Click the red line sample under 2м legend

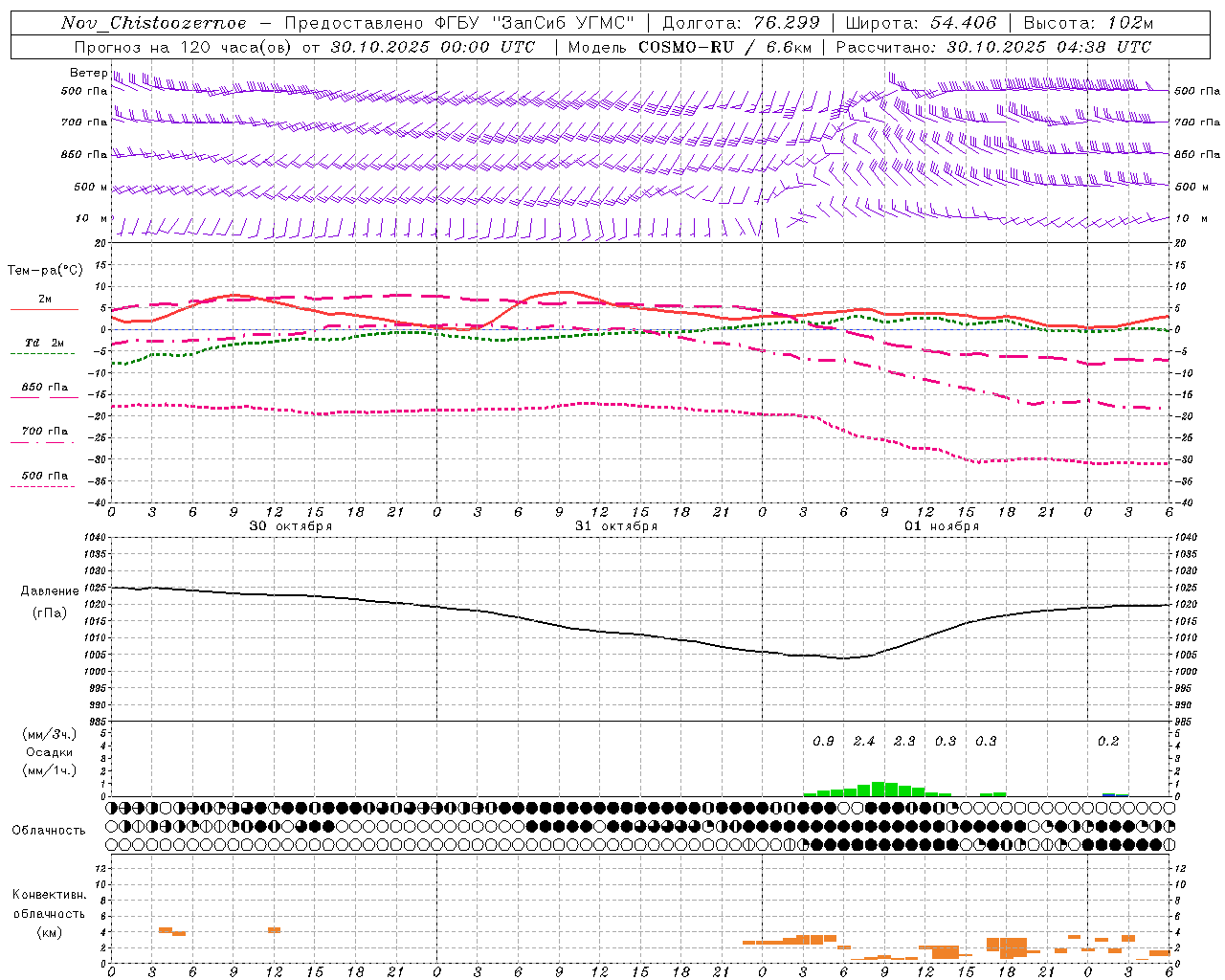pos(44,310)
